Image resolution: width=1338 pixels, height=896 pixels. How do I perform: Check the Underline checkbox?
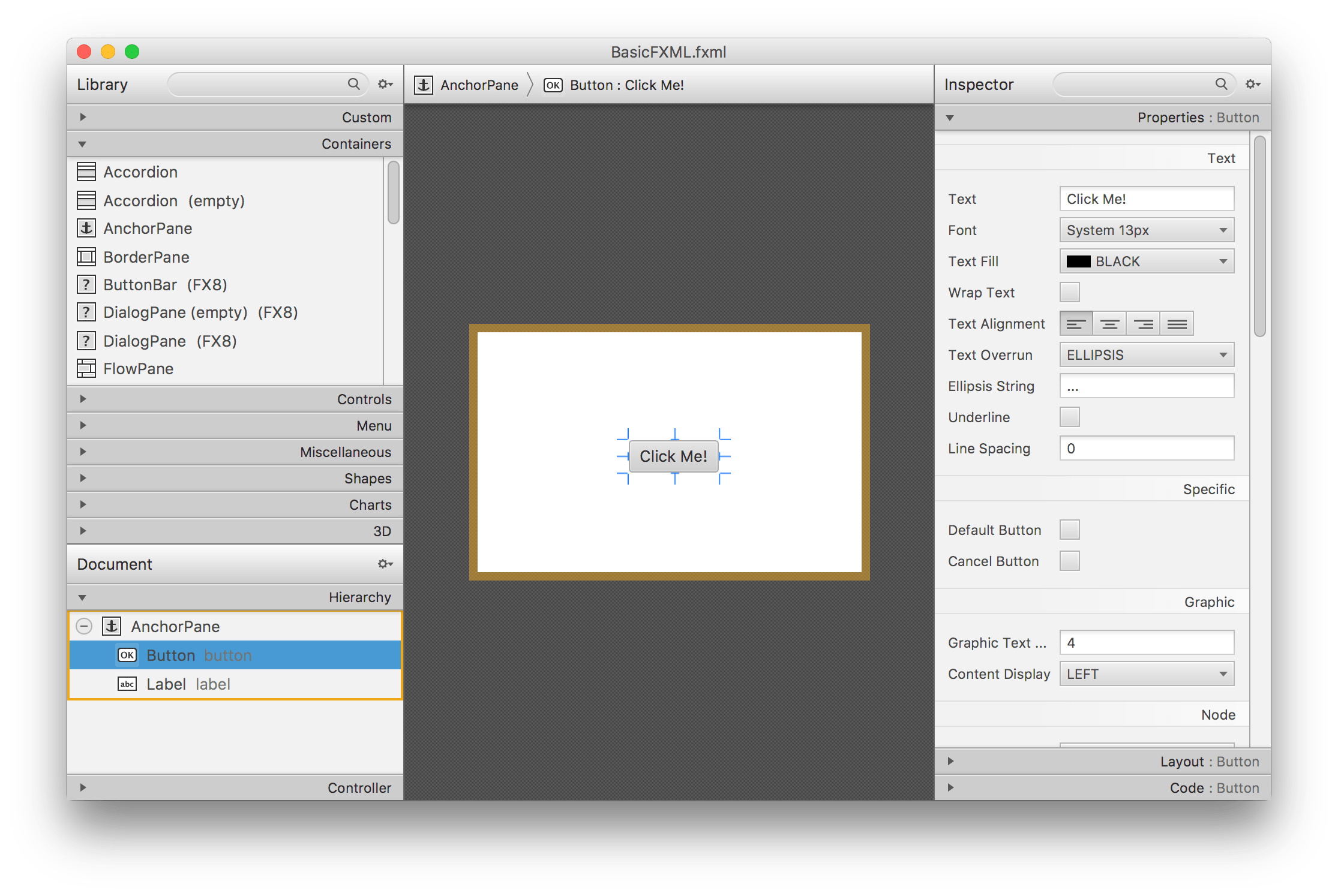(1069, 417)
